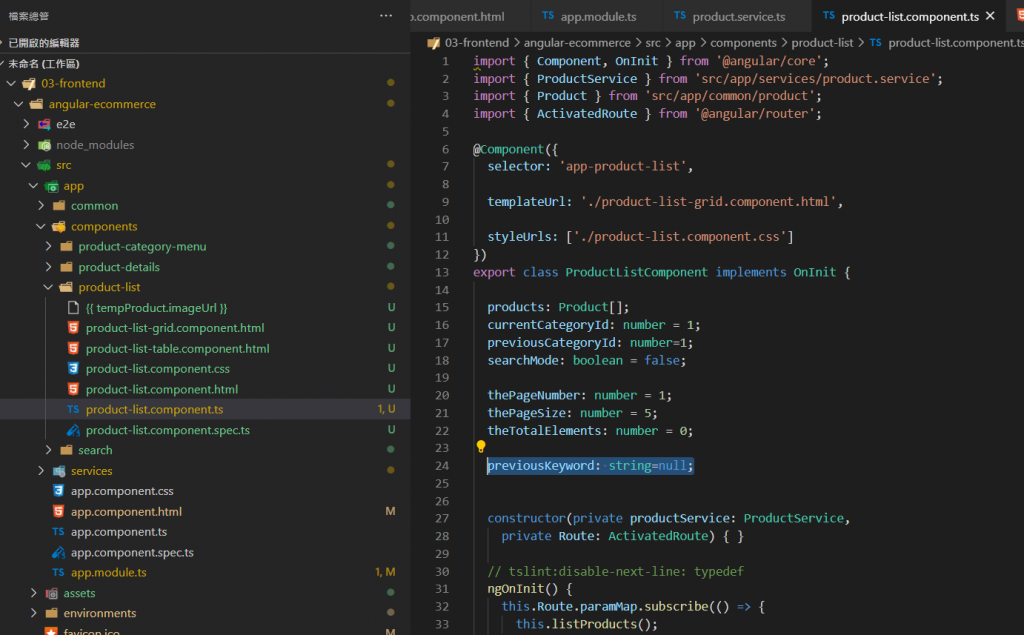Click HTML icon of app.component.html
The width and height of the screenshot is (1024, 635).
click(58, 512)
